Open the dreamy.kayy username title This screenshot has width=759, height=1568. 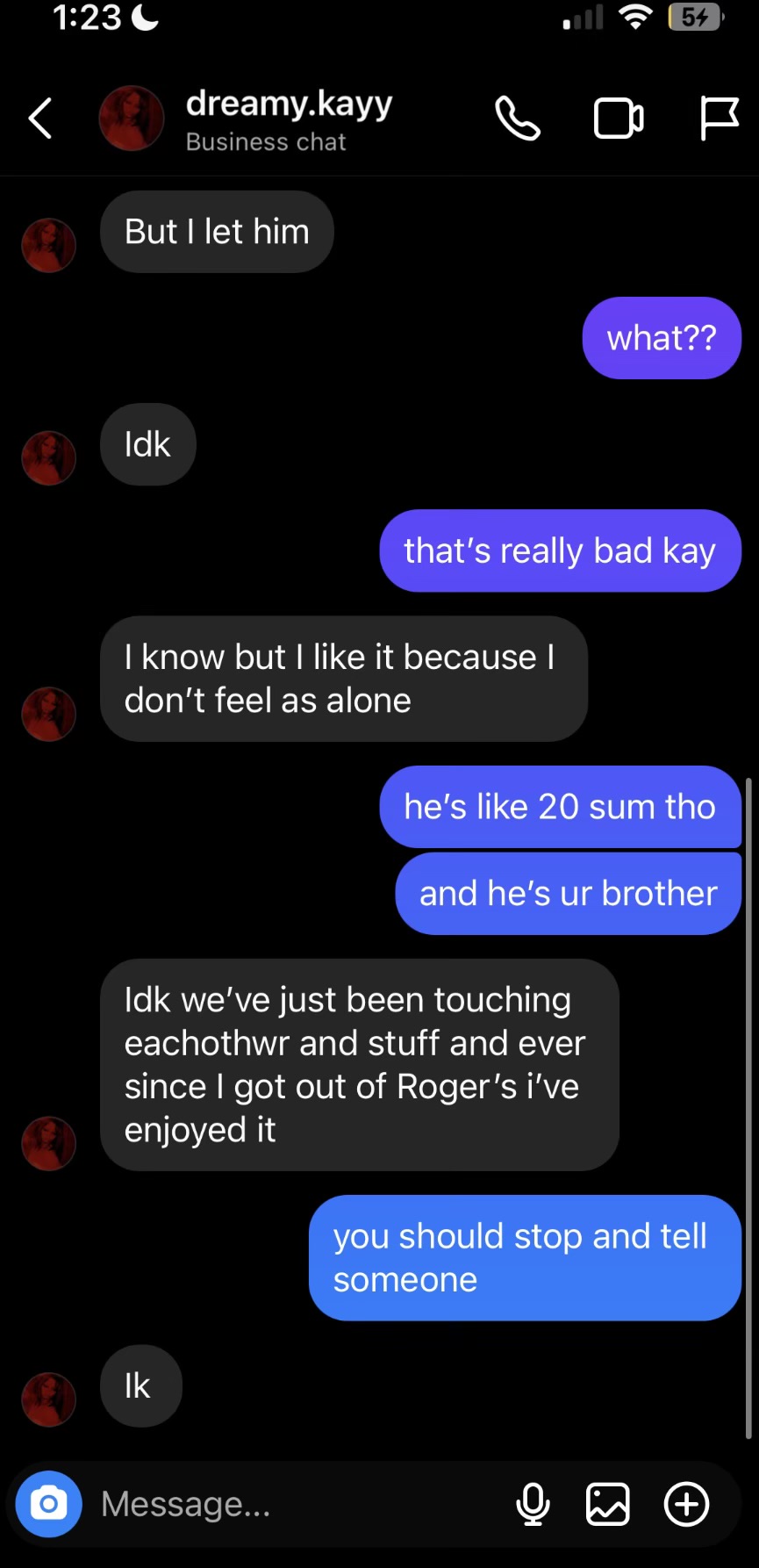pos(289,104)
